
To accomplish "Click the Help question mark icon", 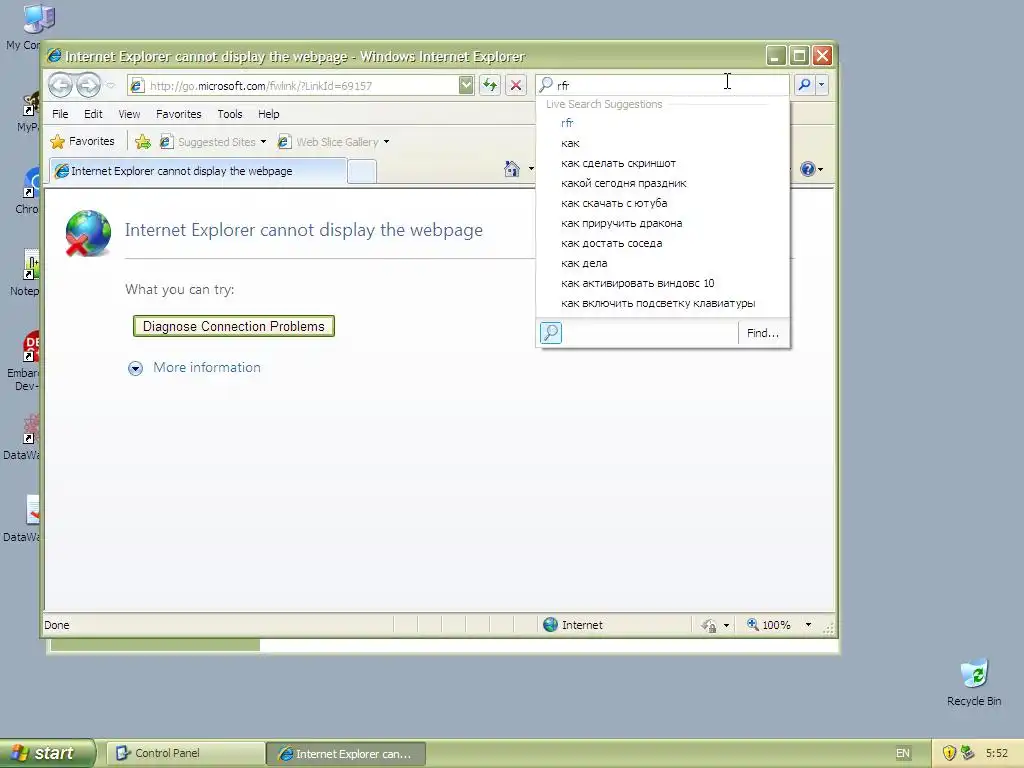I will (x=808, y=169).
